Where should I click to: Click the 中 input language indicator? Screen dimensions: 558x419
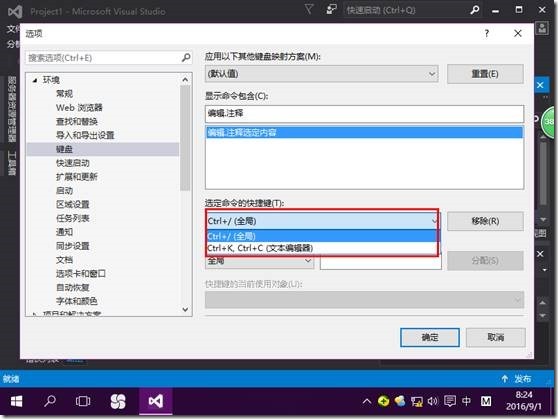tap(466, 402)
